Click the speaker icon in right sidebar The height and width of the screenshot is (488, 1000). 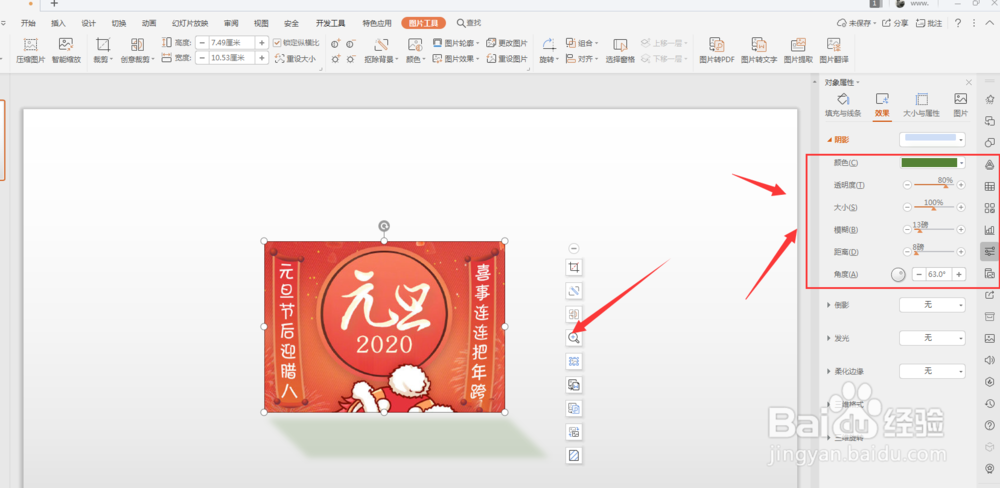click(x=990, y=360)
